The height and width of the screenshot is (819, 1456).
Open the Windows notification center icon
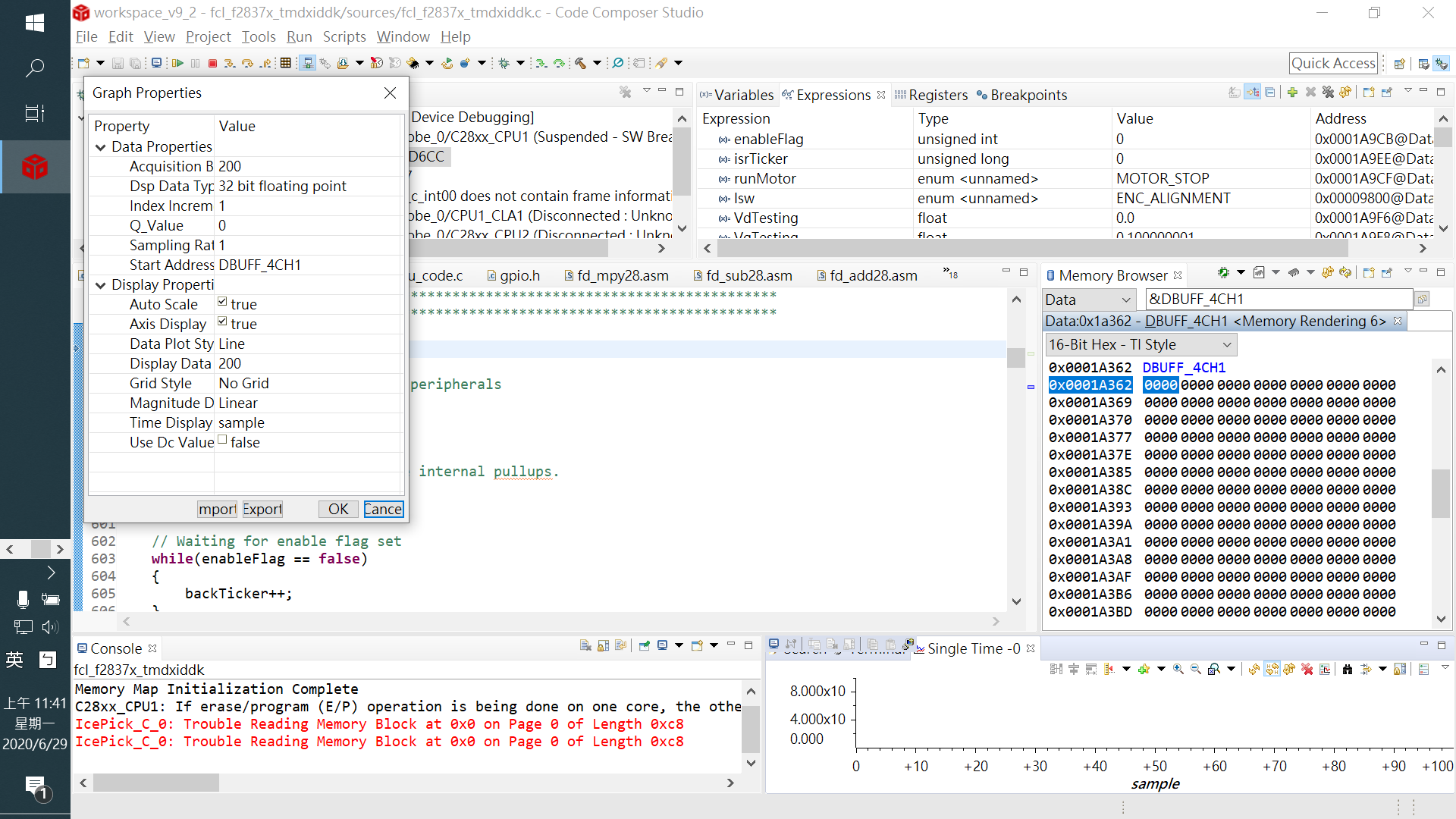coord(35,787)
